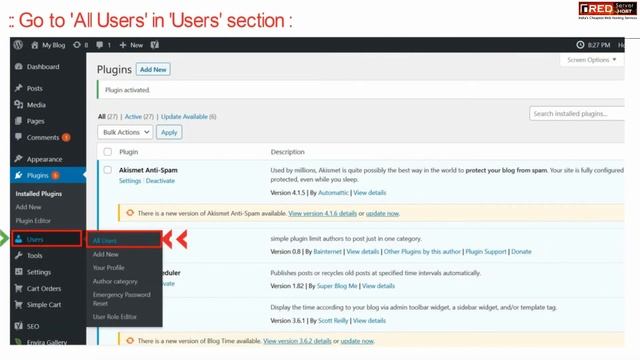This screenshot has width=640, height=360.
Task: Click the WordPress logo in admin bar
Action: click(x=18, y=45)
